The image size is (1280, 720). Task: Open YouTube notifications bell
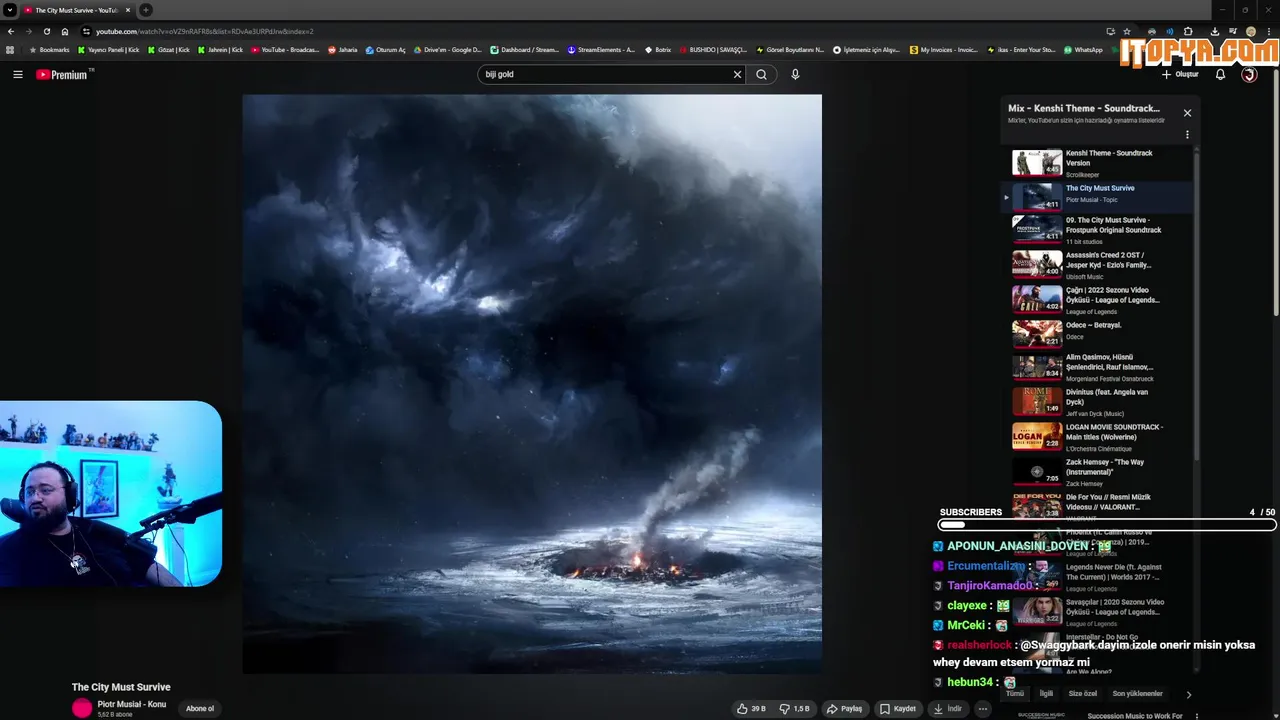tap(1220, 74)
